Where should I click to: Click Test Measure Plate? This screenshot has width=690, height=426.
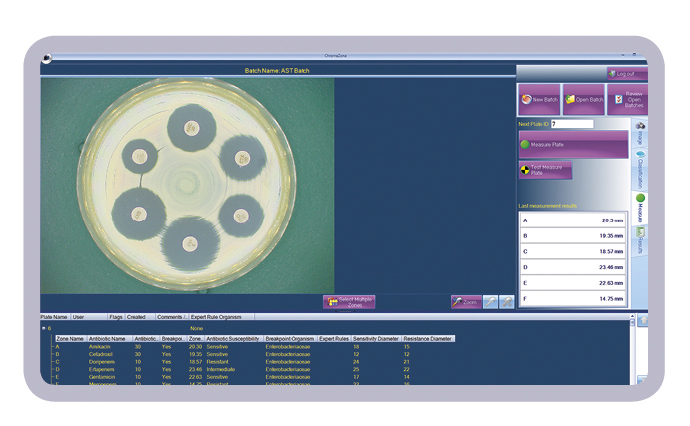click(x=545, y=170)
